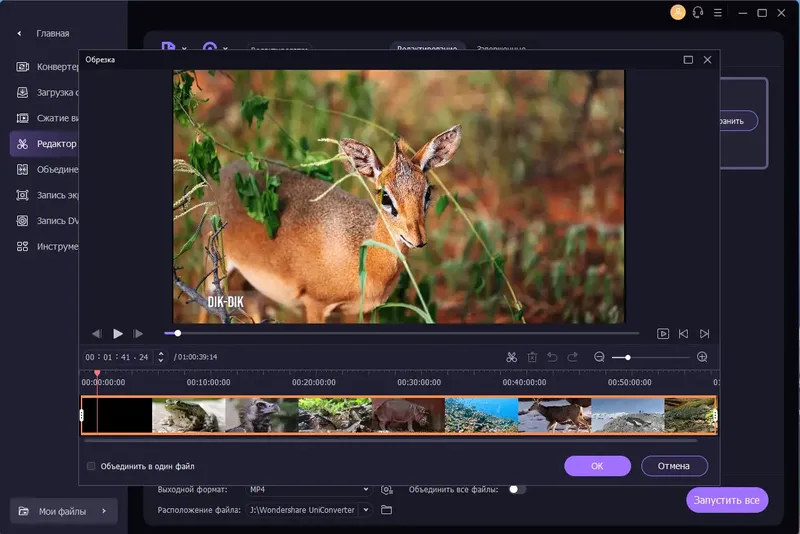Expand the 'Мои файлы' arrow
Screen dimensions: 800x534
click(x=103, y=512)
